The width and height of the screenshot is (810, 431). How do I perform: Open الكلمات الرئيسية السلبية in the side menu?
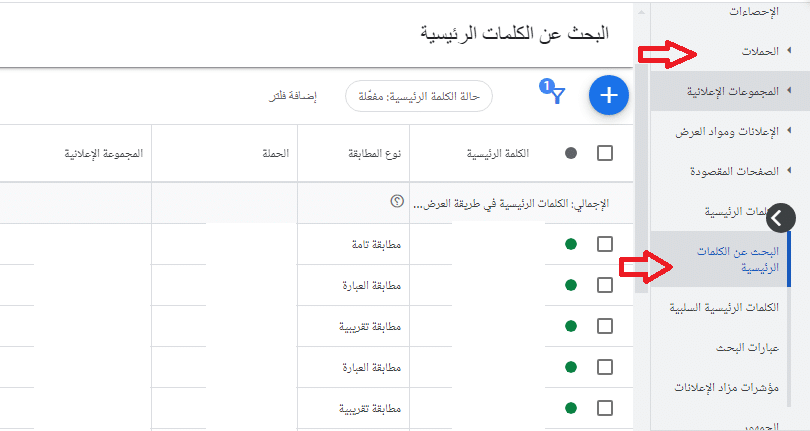click(x=724, y=307)
